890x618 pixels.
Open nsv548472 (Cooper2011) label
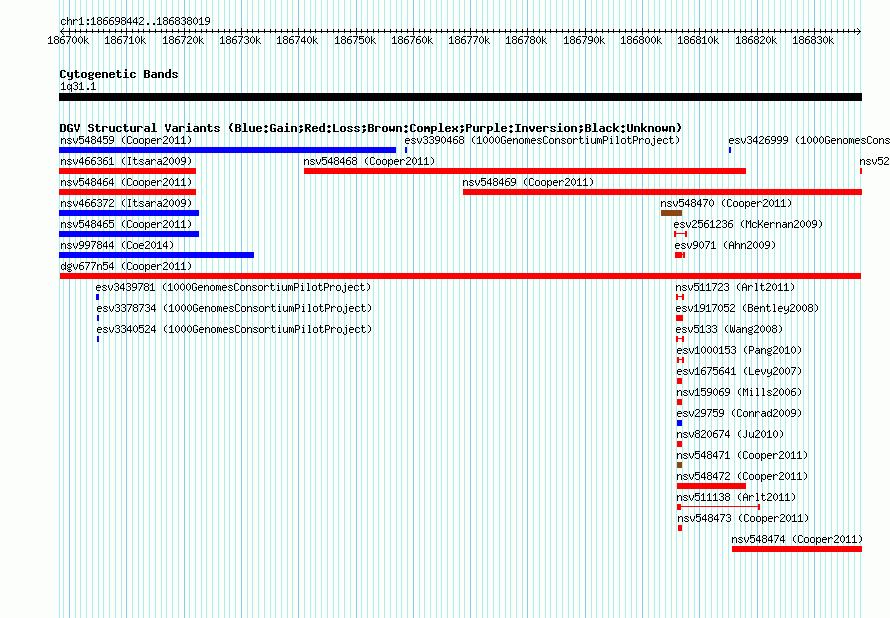click(x=742, y=476)
